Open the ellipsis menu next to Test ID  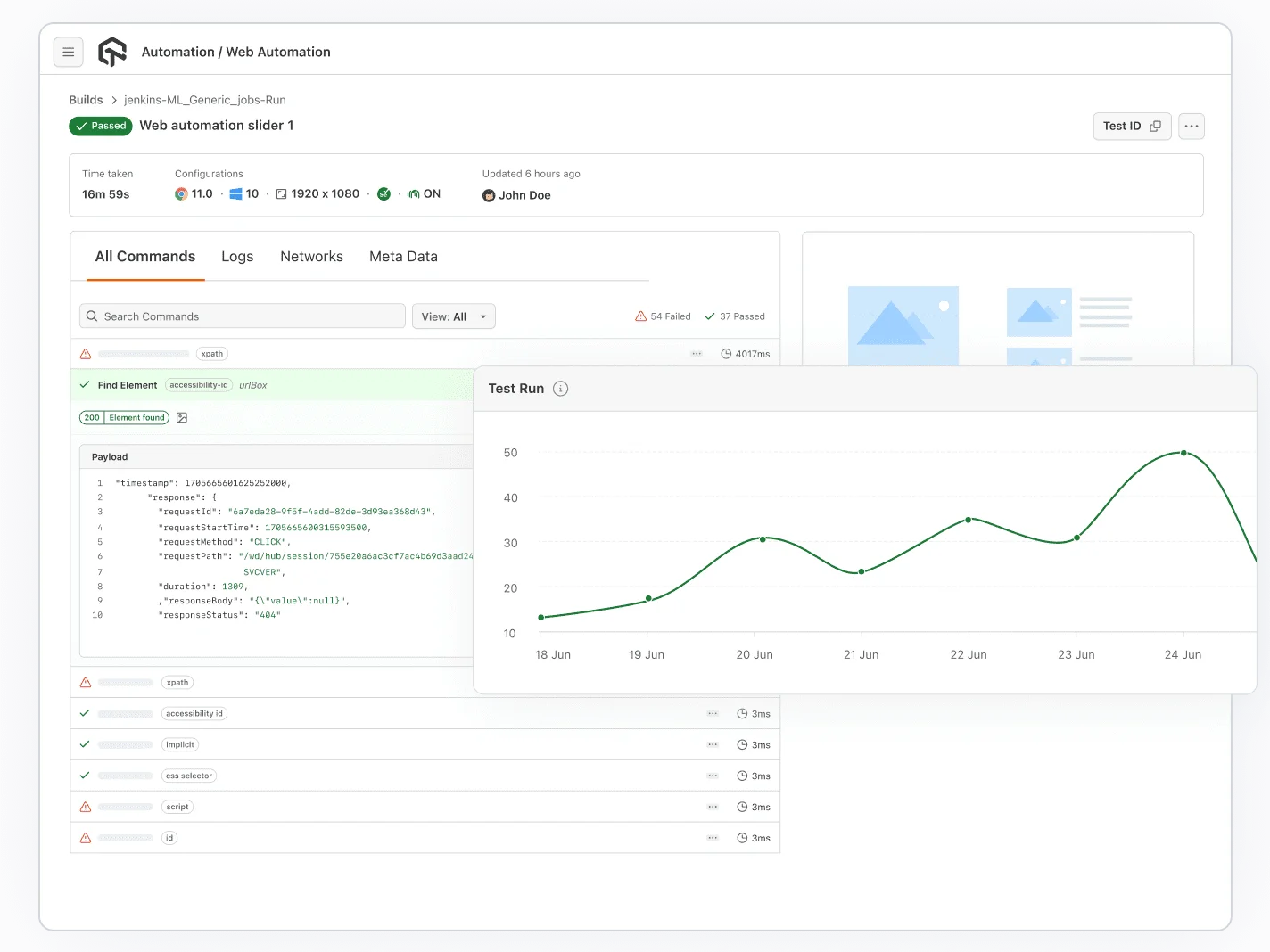coord(1191,126)
